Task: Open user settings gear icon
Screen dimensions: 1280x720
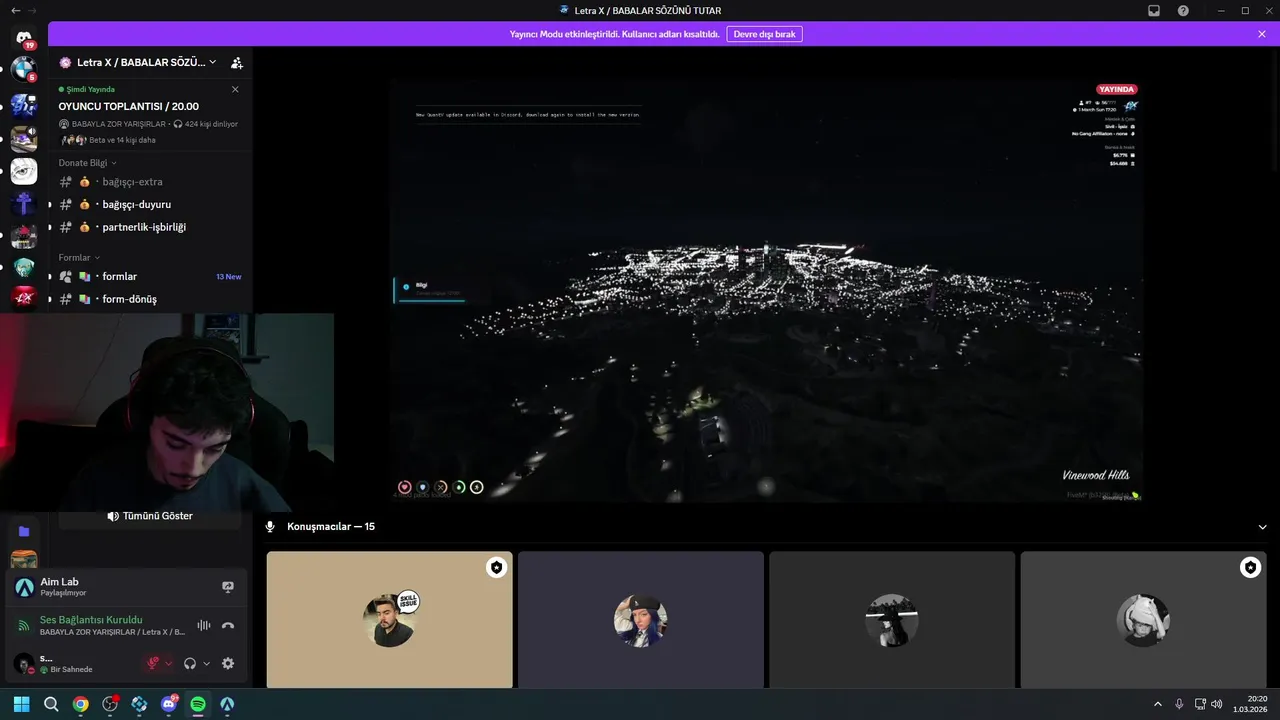Action: (x=228, y=663)
